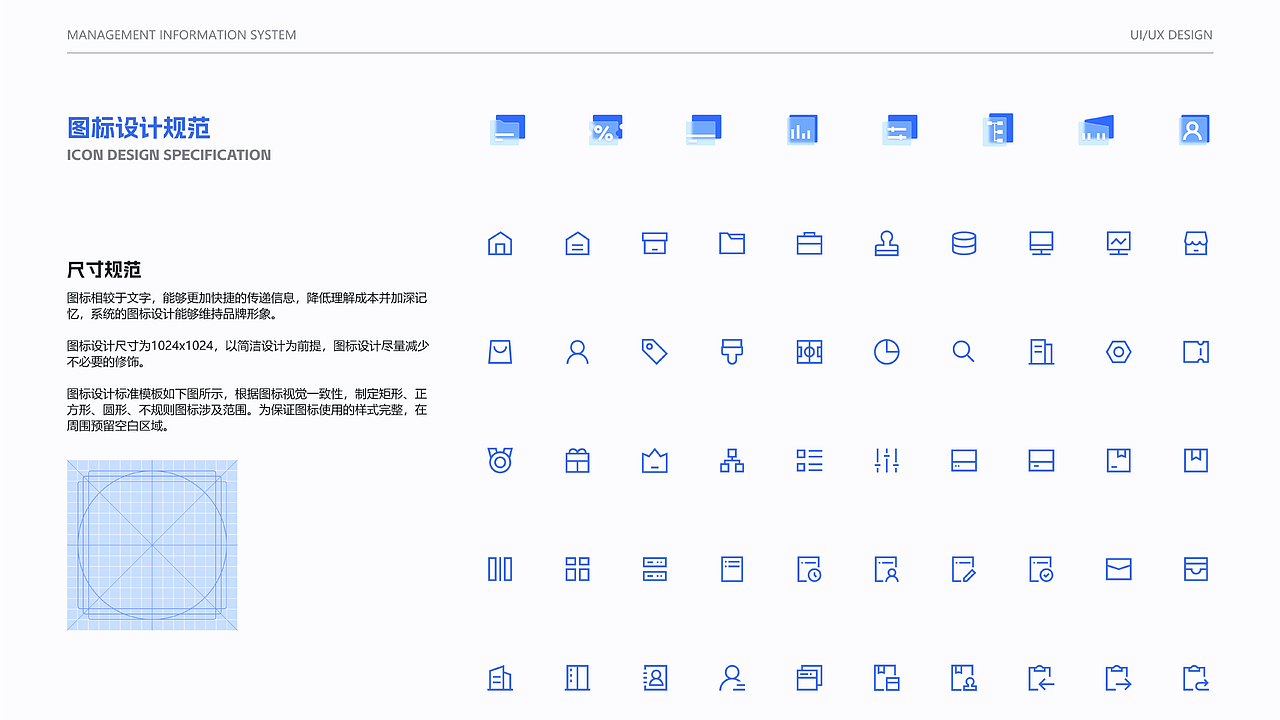Click the storefront awning icon
This screenshot has width=1280, height=720.
point(1196,243)
